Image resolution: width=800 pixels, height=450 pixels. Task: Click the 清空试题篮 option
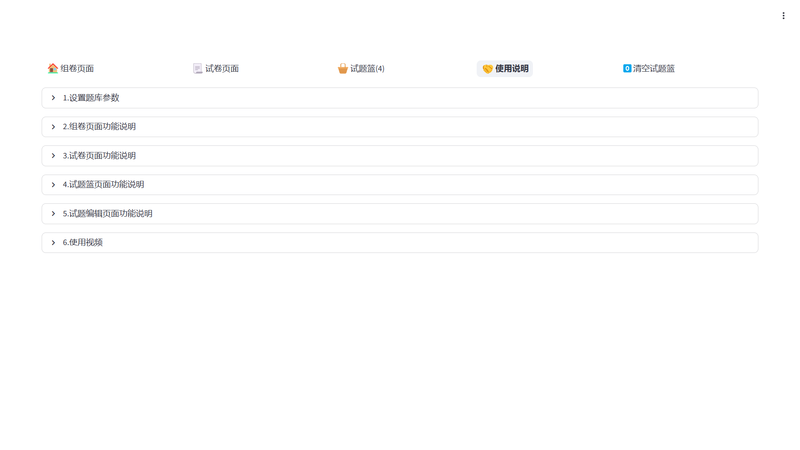pyautogui.click(x=649, y=68)
